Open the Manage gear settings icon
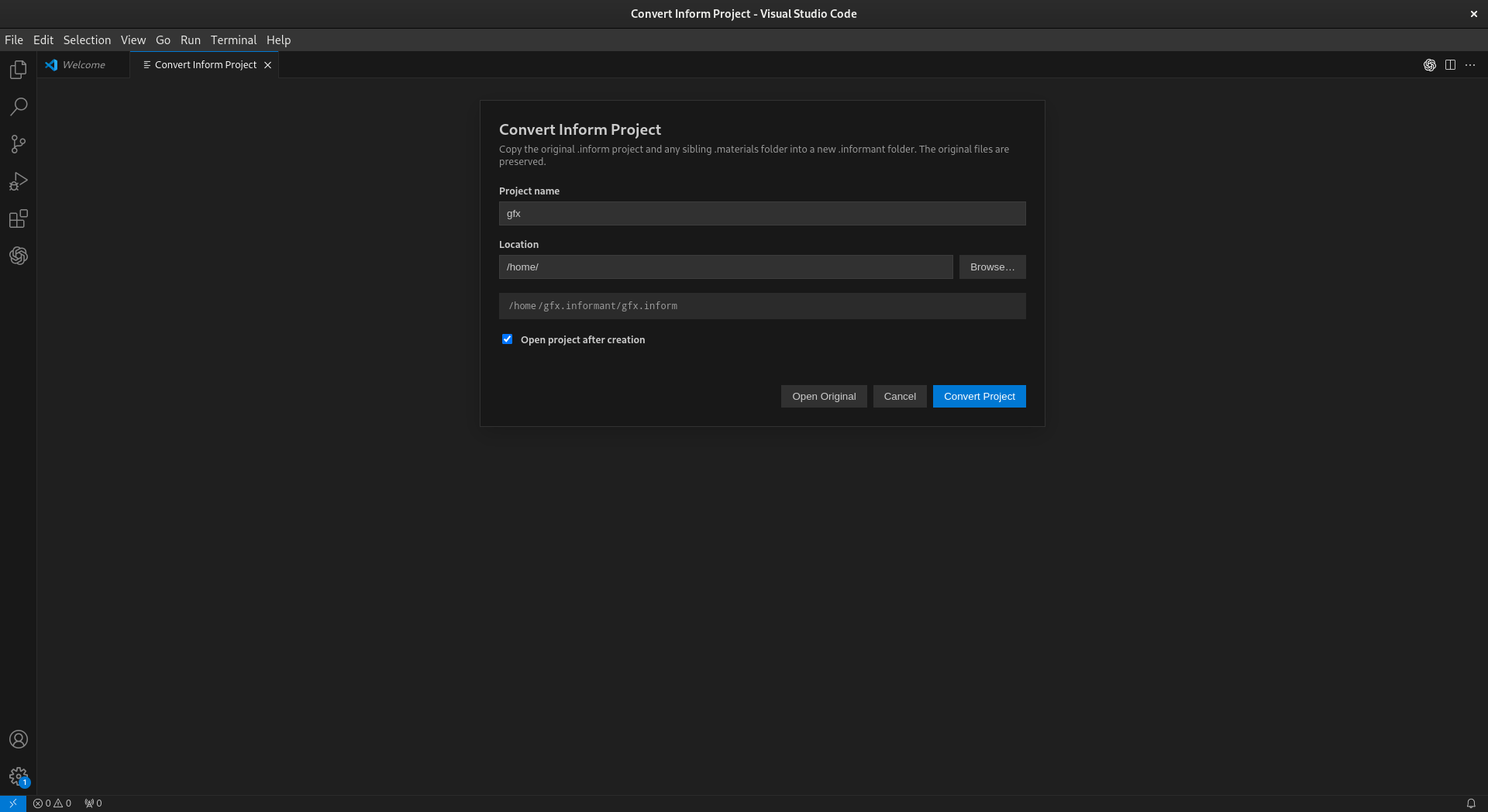 (19, 776)
